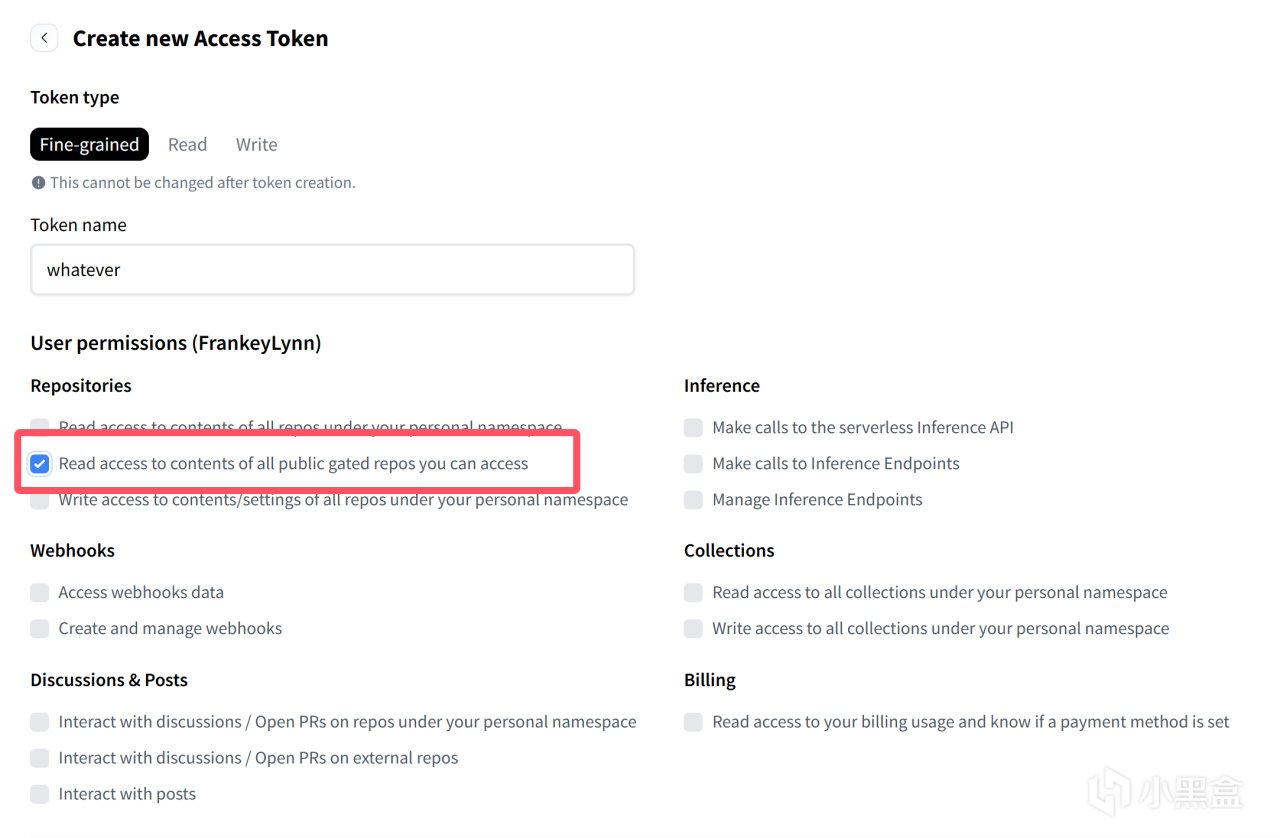Check Create and manage webhooks
The image size is (1280, 838).
coord(40,629)
